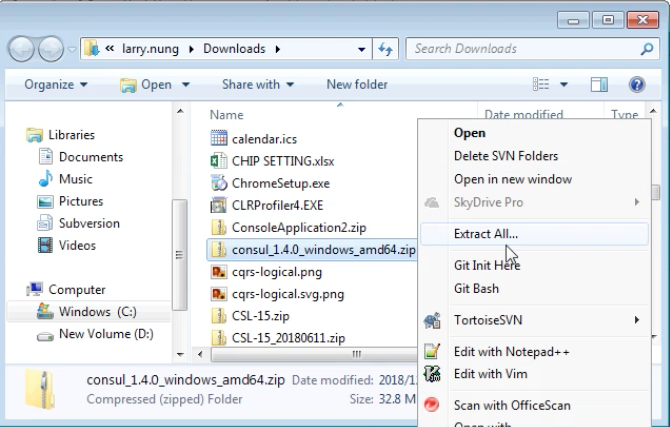Viewport: 670px width, 427px height.
Task: Click the Change your view icon
Action: point(541,84)
